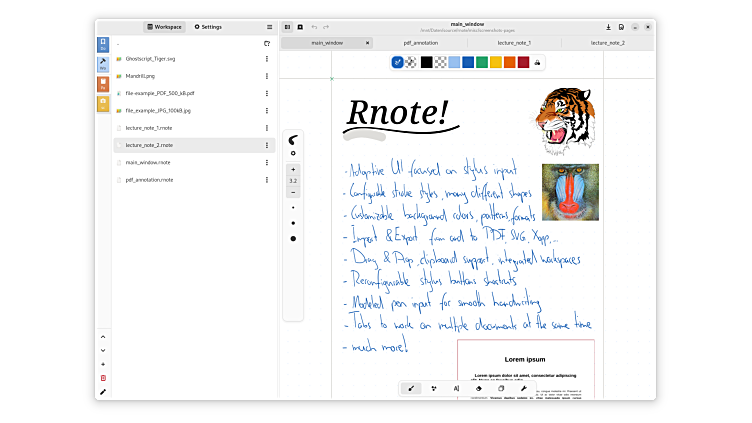Screen dimensions: 752x423
Task: Open options menu for file-example_PDF_500_kB.pdf
Action: [267, 94]
